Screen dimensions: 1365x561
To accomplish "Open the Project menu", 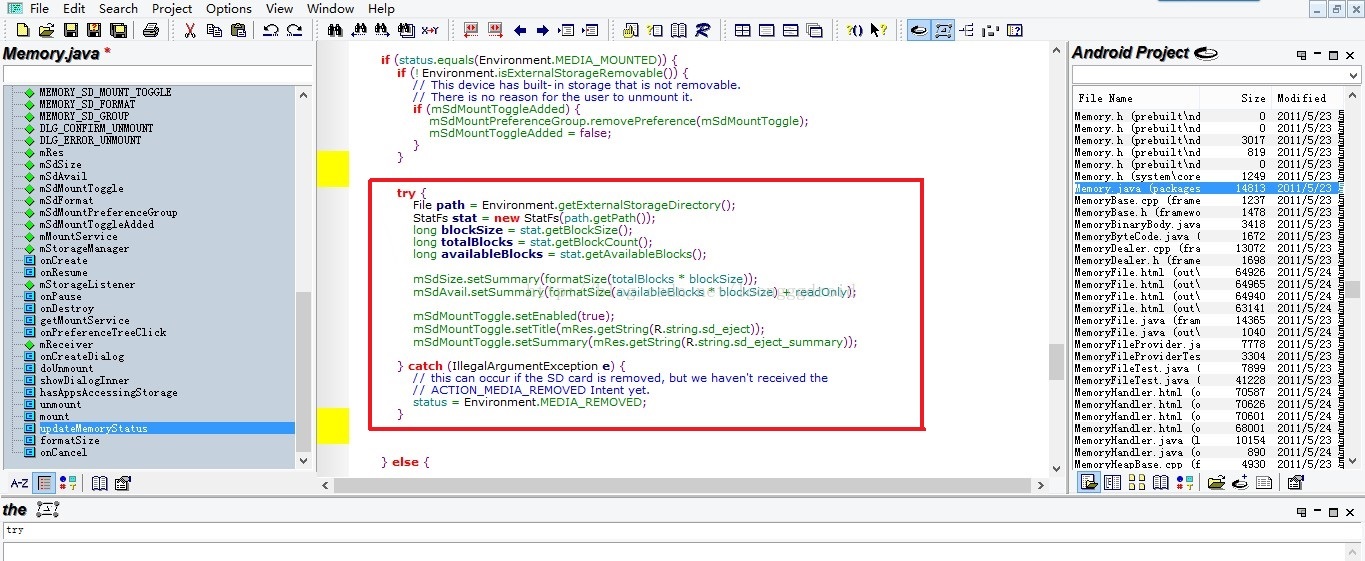I will tap(172, 8).
